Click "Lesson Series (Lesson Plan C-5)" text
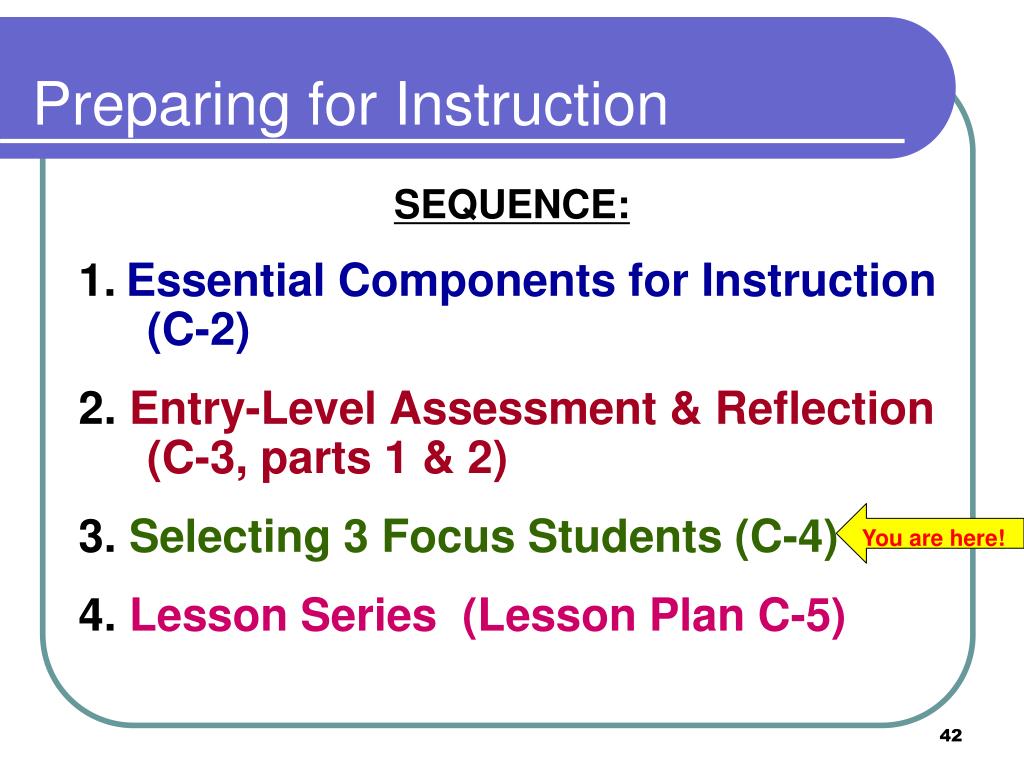1024x768 pixels. pos(488,615)
